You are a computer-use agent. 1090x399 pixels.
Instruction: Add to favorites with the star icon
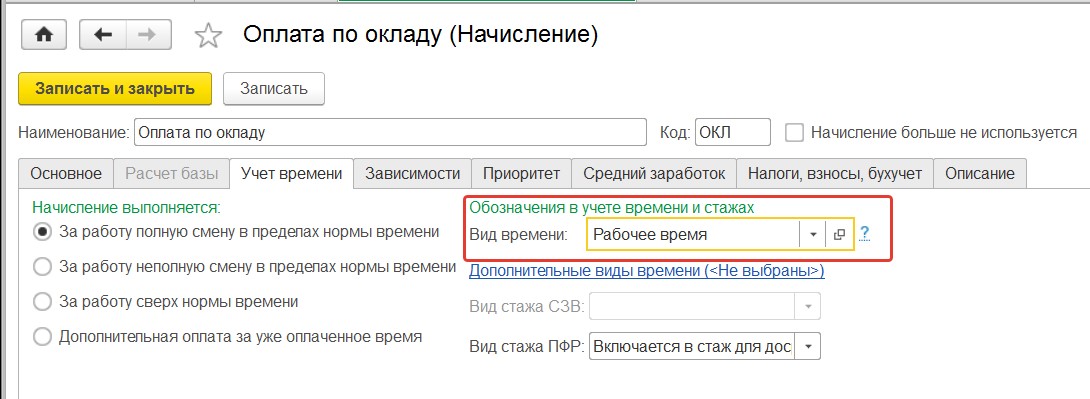[x=207, y=36]
